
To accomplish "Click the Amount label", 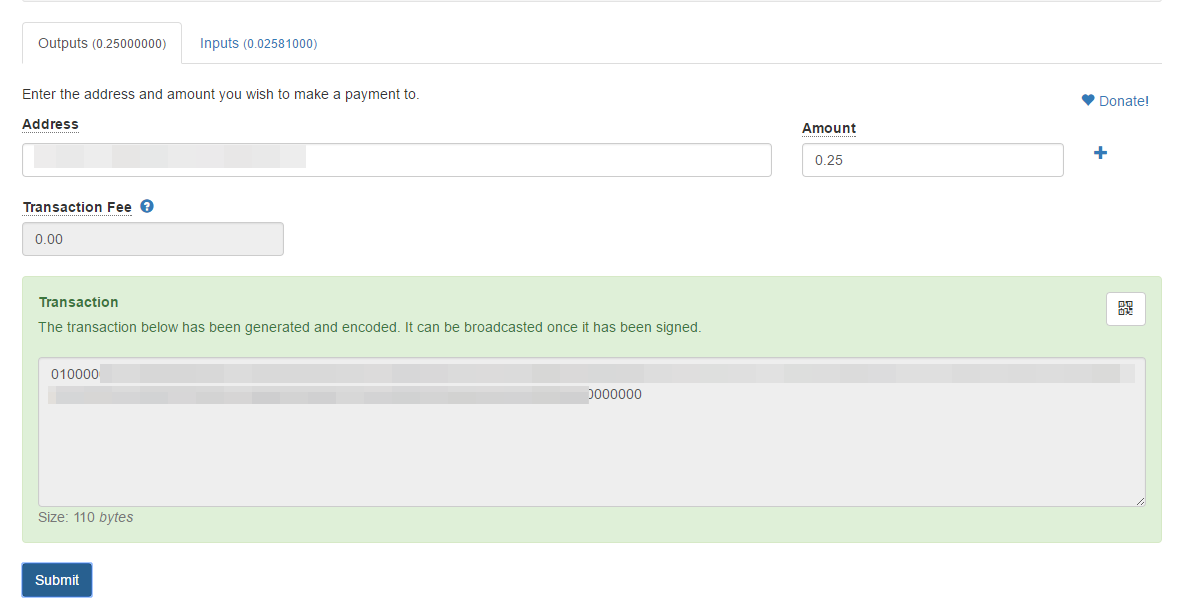I will pyautogui.click(x=829, y=128).
